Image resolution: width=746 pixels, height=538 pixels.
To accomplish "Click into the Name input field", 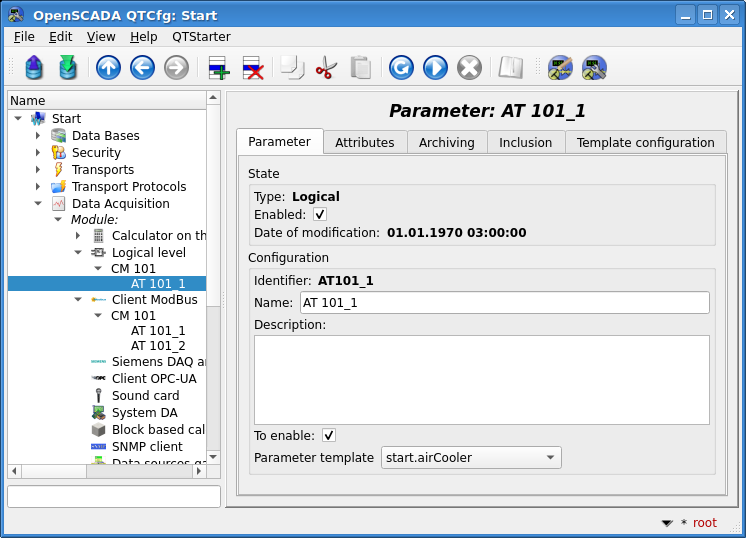I will tap(504, 303).
